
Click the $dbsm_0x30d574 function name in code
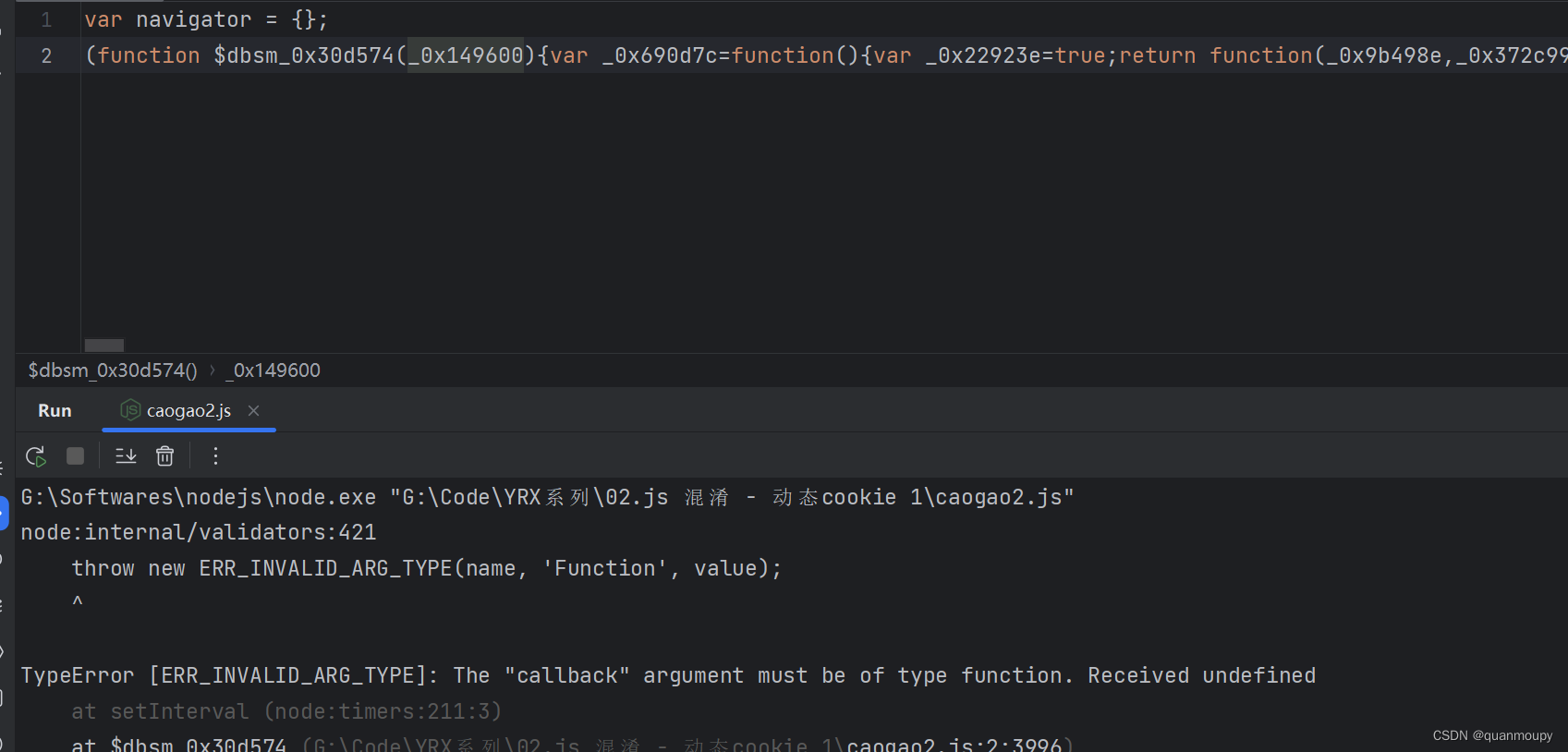point(304,55)
